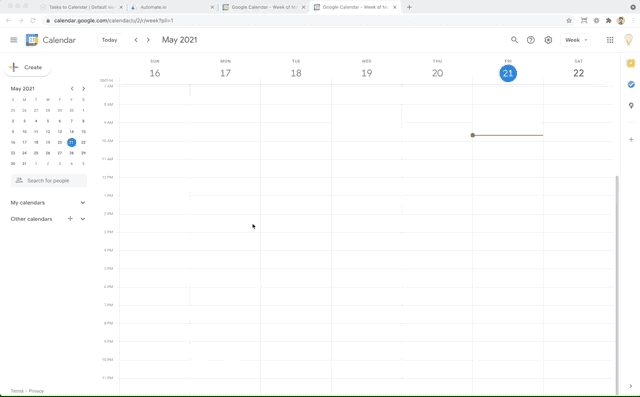Get add-ons plus icon in side panel
Image resolution: width=640 pixels, height=397 pixels.
click(631, 140)
